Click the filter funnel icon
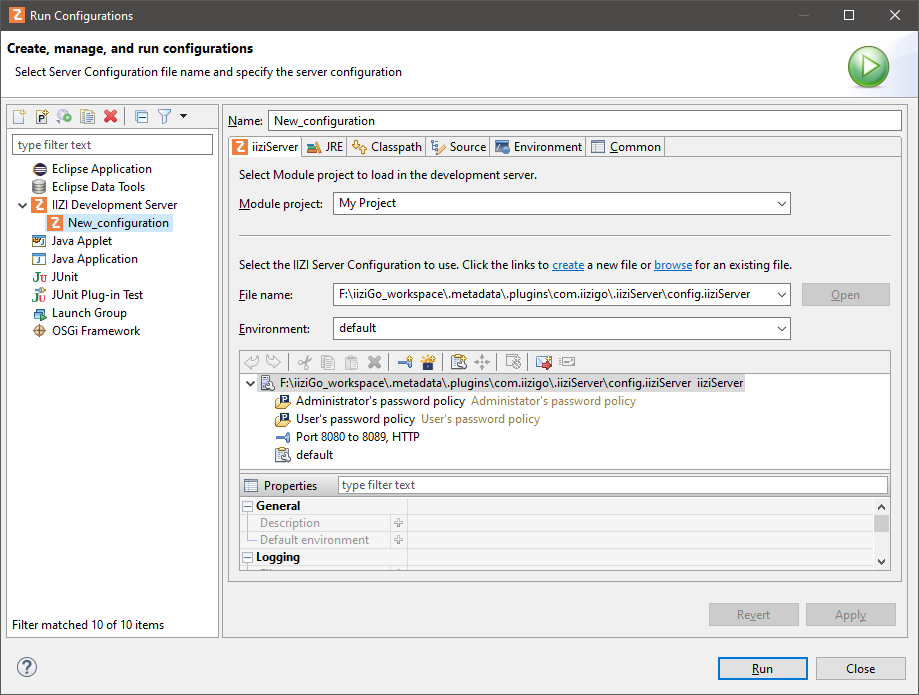 pos(165,117)
